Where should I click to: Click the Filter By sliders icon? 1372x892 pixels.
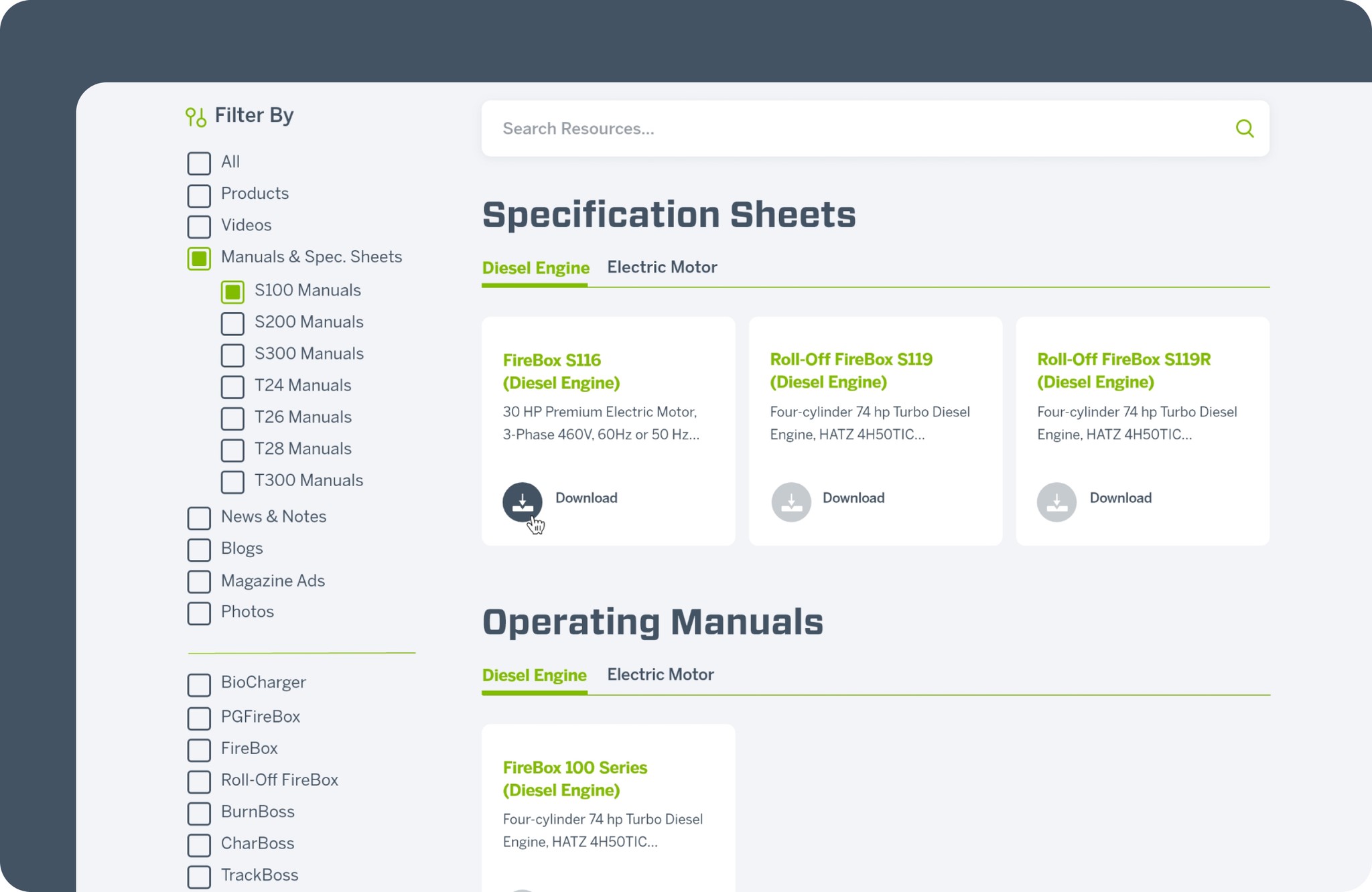pyautogui.click(x=196, y=117)
